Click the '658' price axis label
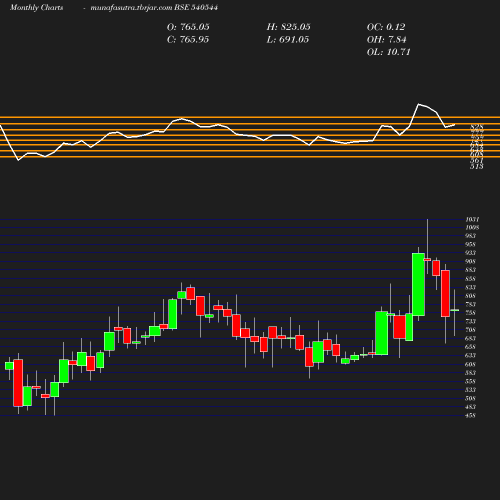500x500 pixels. click(x=471, y=347)
